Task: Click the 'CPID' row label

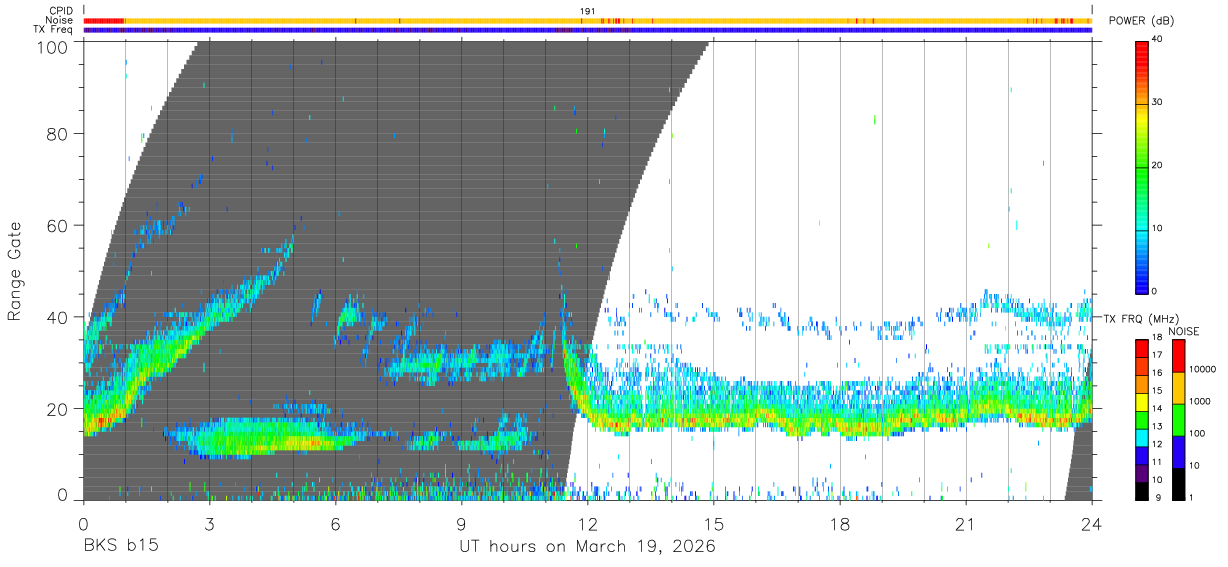Action: click(61, 11)
